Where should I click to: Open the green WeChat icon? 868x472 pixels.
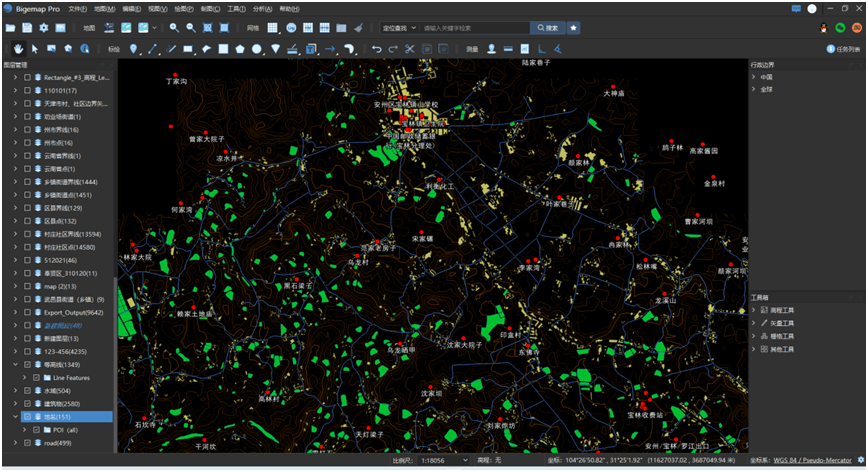(840, 28)
